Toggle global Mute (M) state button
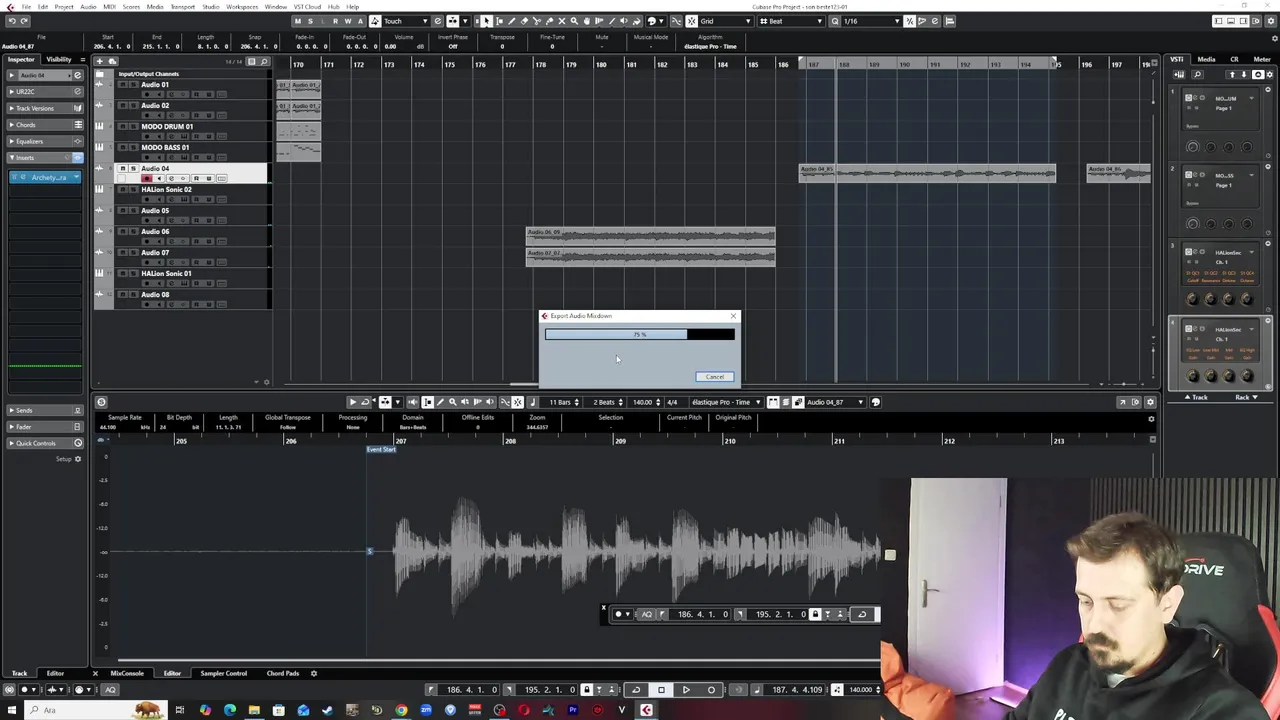Viewport: 1280px width, 720px height. pyautogui.click(x=297, y=21)
